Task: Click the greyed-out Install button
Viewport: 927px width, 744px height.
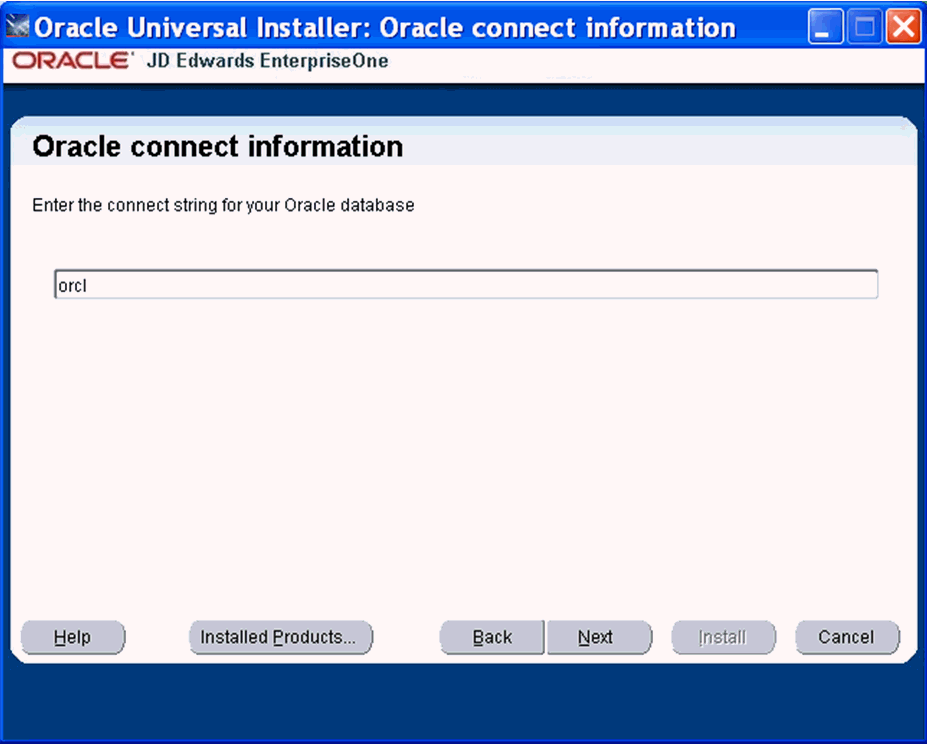Action: click(723, 637)
